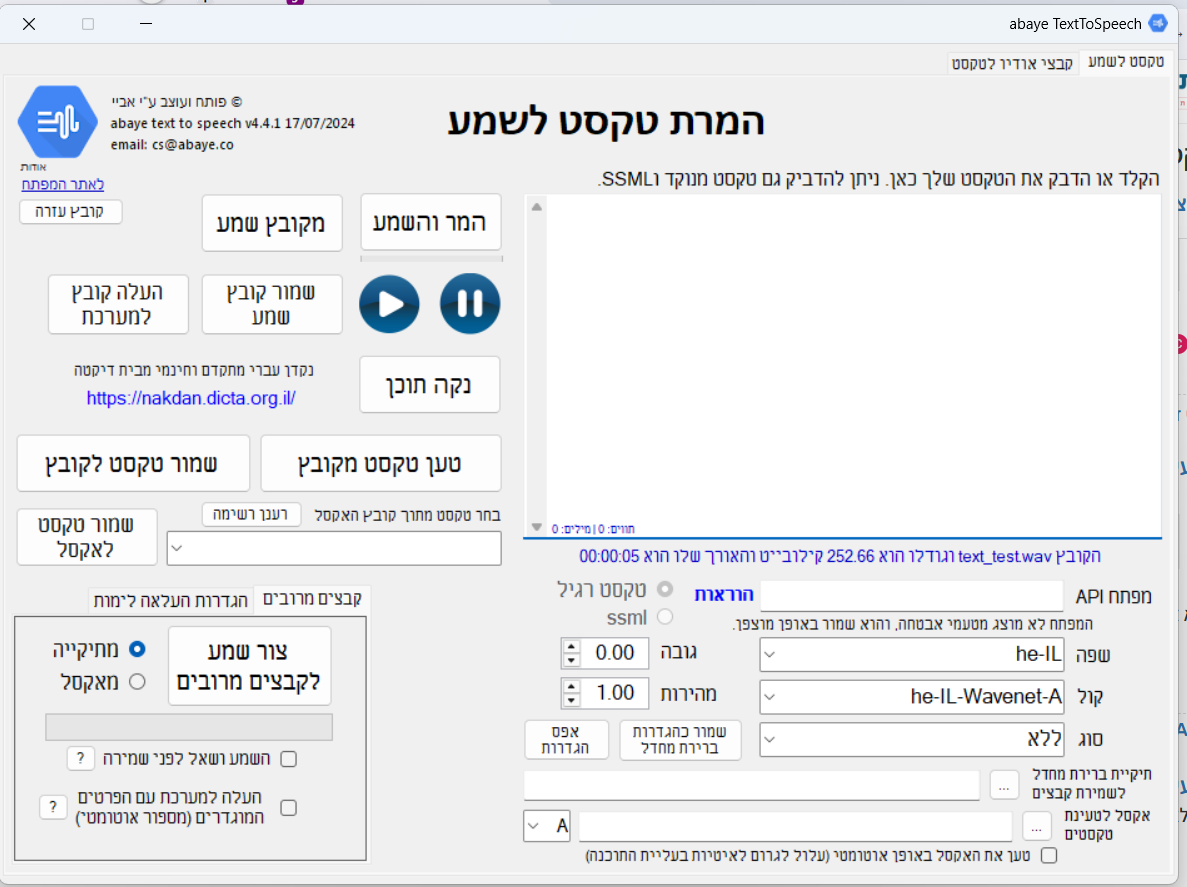
Task: Click the אפס הגדרות button
Action: (565, 739)
